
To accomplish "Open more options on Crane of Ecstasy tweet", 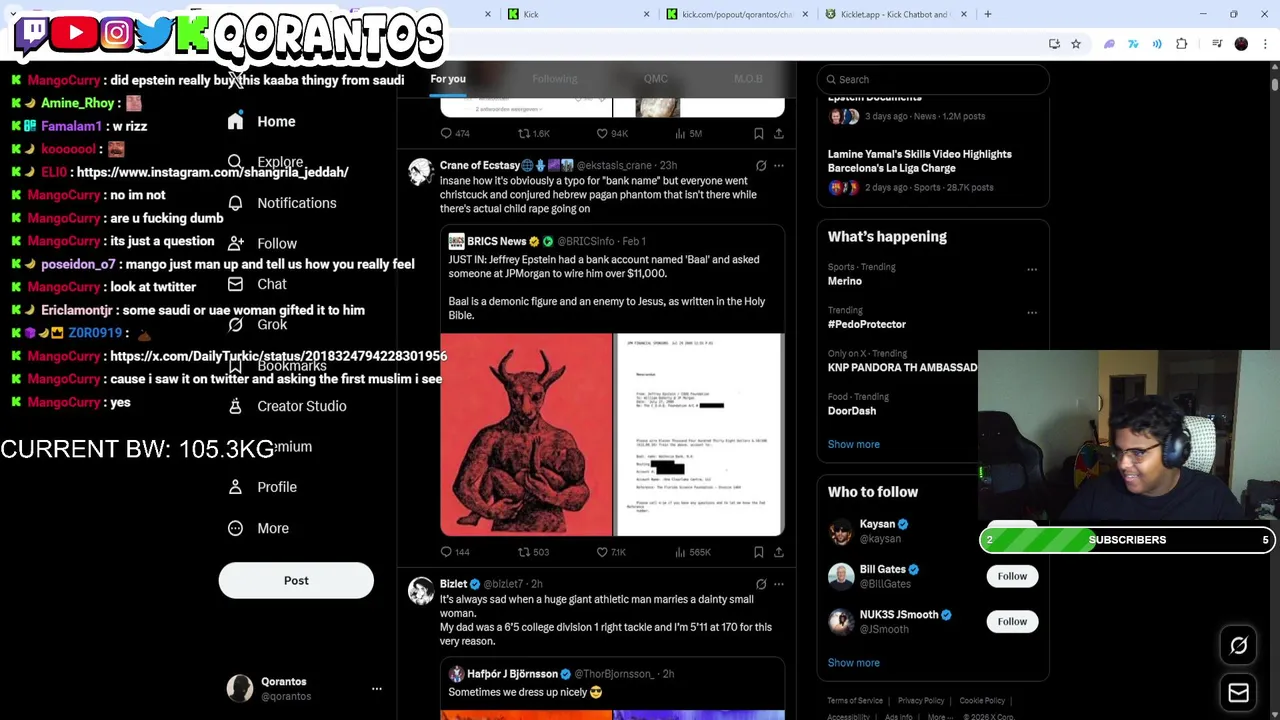I will [779, 166].
